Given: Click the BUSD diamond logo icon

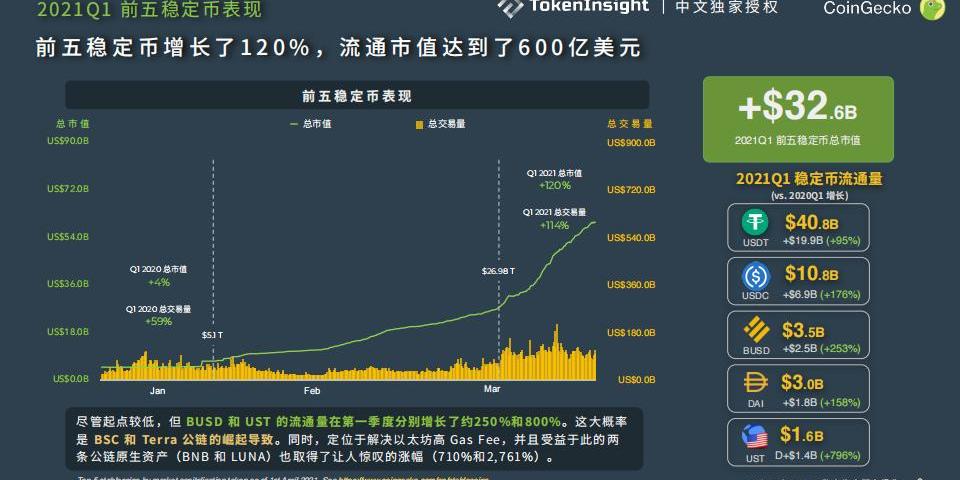Looking at the screenshot, I should pos(756,331).
